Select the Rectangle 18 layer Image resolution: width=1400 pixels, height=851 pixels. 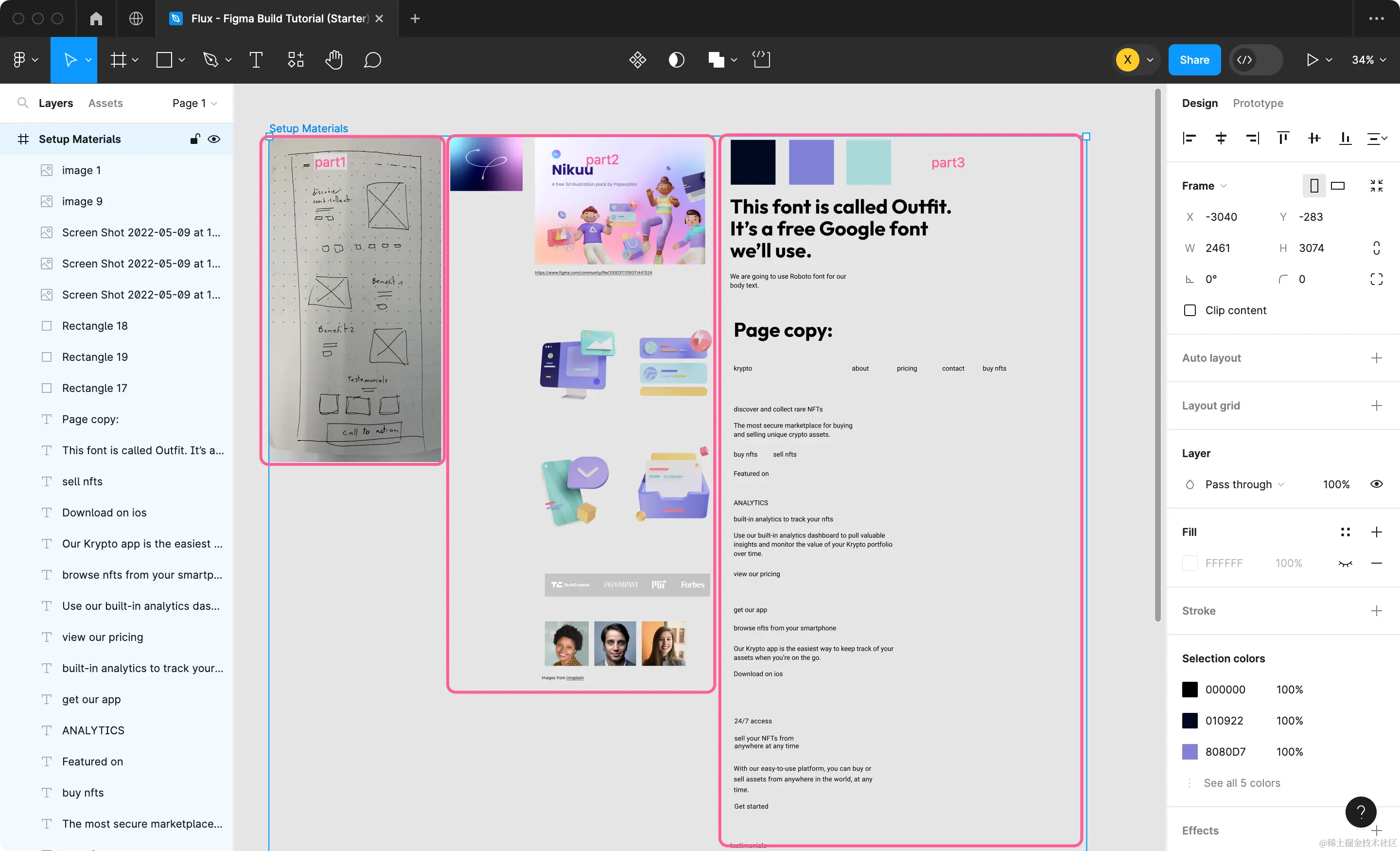94,326
